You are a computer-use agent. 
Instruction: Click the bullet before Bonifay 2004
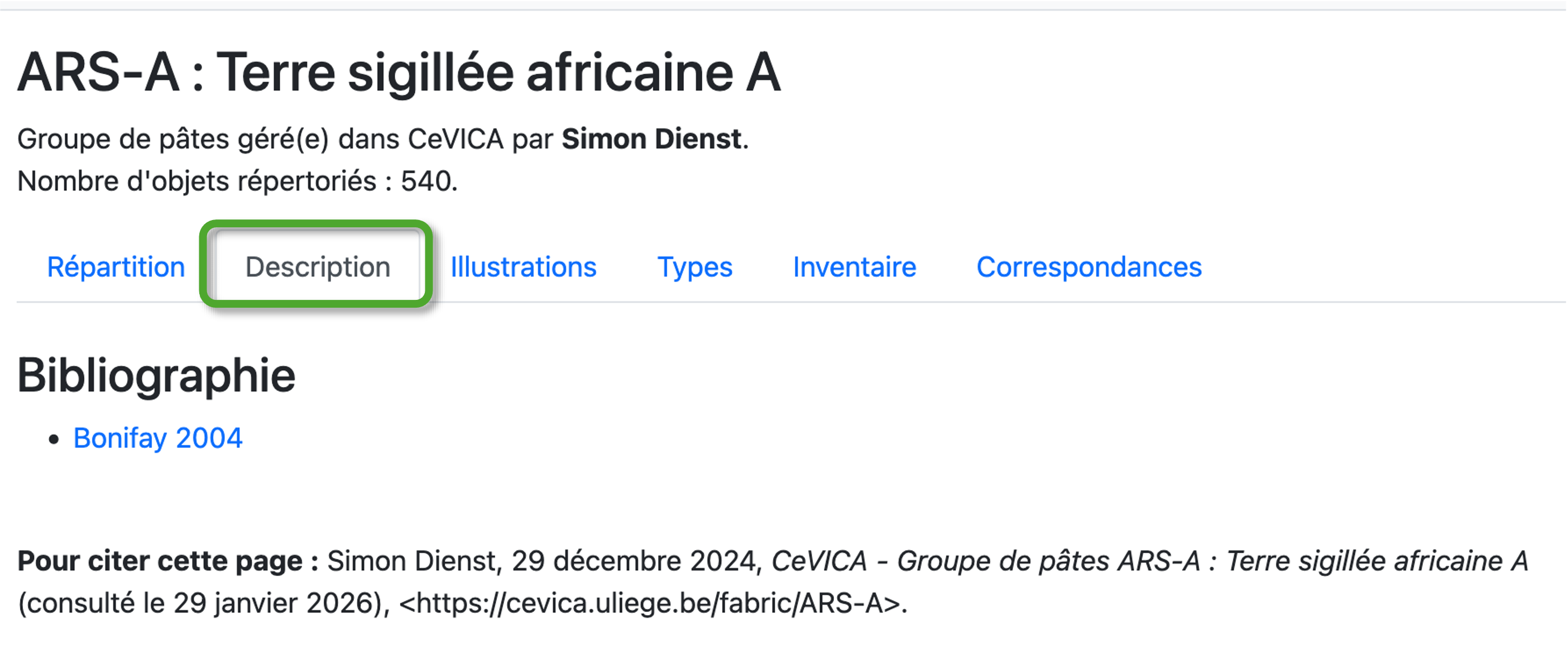54,439
